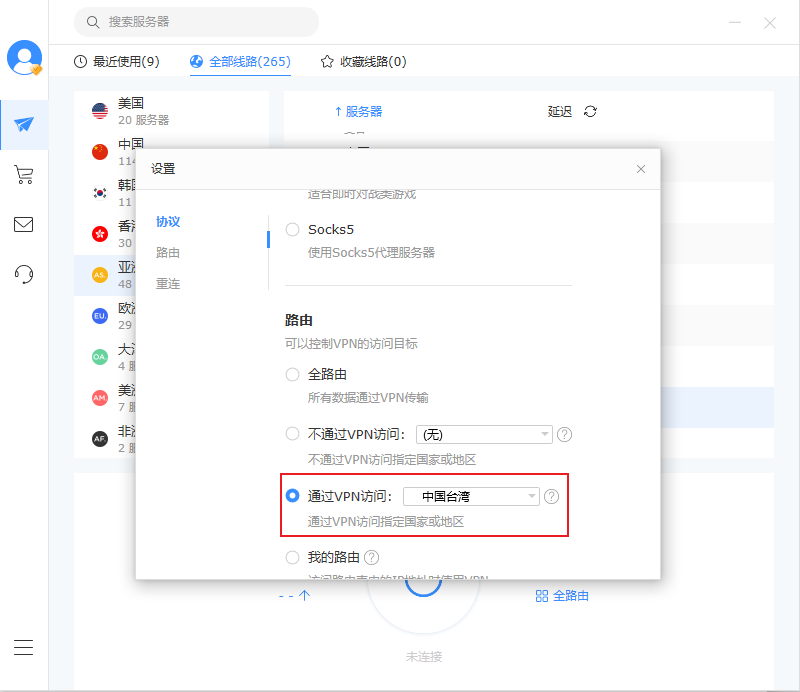Select the 我的路由 radio option
Screen dimensions: 800x692
coord(292,557)
